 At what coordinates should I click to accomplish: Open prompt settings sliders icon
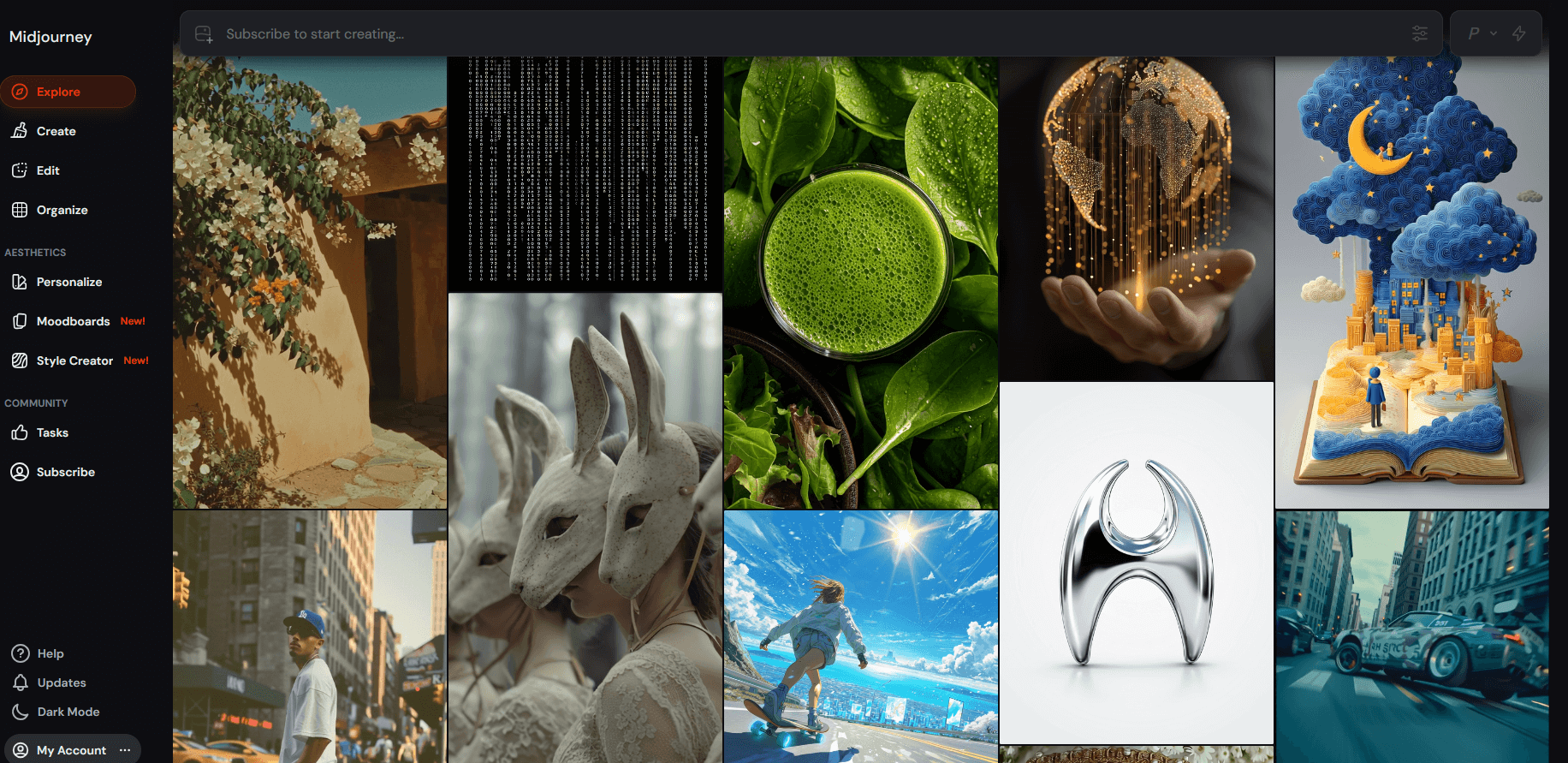[1419, 33]
